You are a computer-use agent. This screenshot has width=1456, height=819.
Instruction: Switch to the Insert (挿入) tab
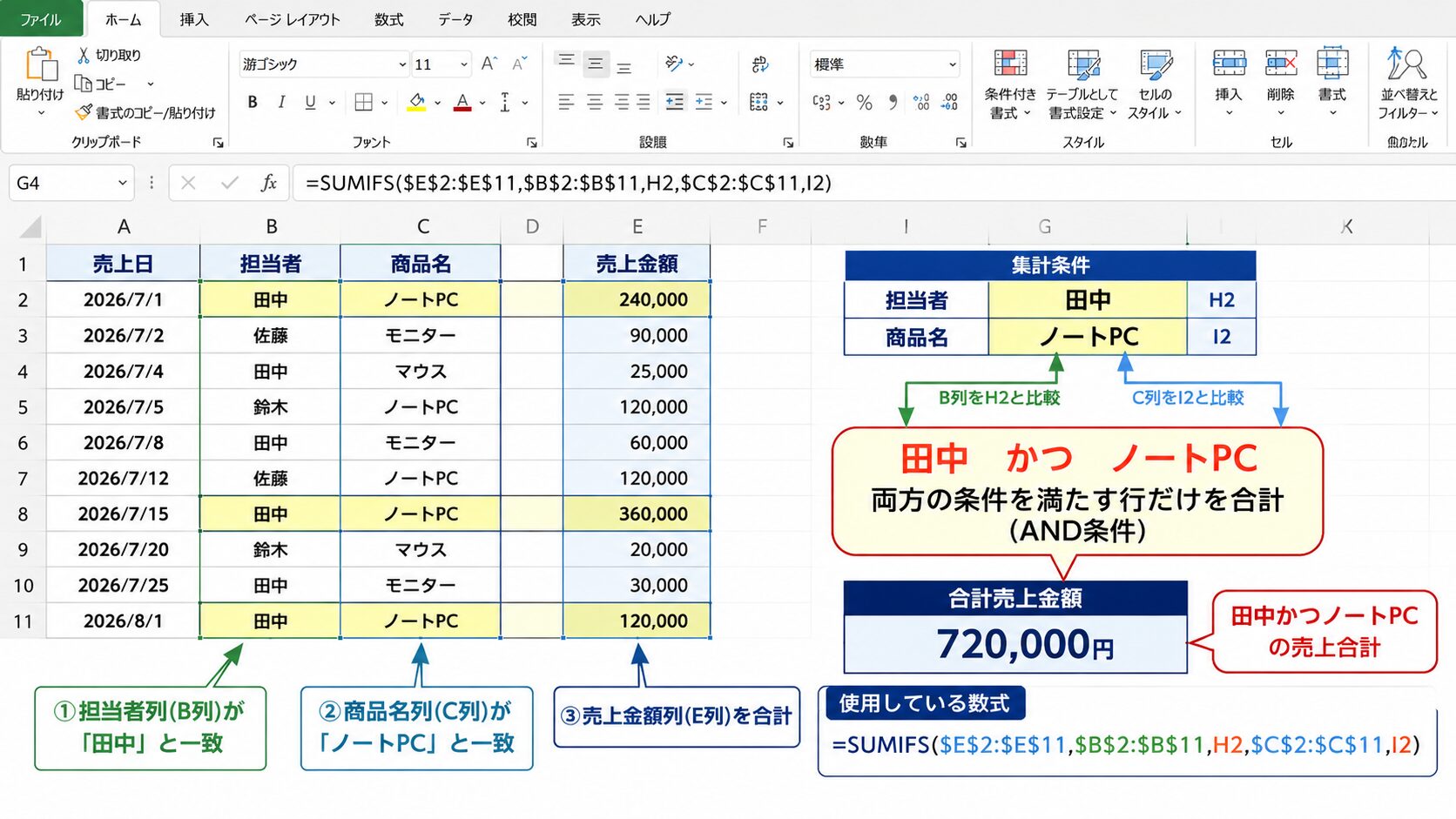(194, 19)
